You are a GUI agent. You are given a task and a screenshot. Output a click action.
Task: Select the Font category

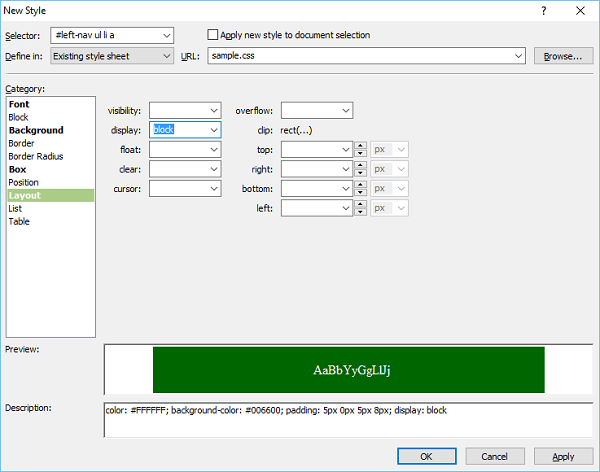tap(19, 104)
